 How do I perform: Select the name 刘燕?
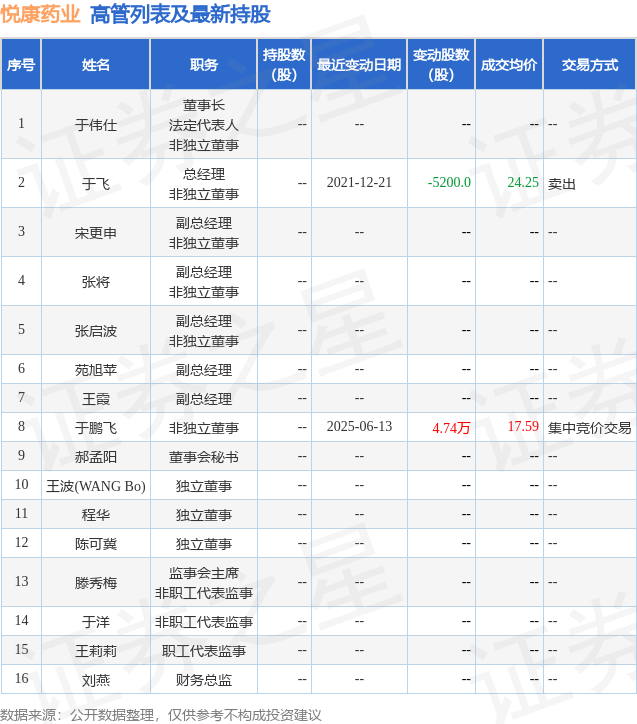[x=96, y=680]
